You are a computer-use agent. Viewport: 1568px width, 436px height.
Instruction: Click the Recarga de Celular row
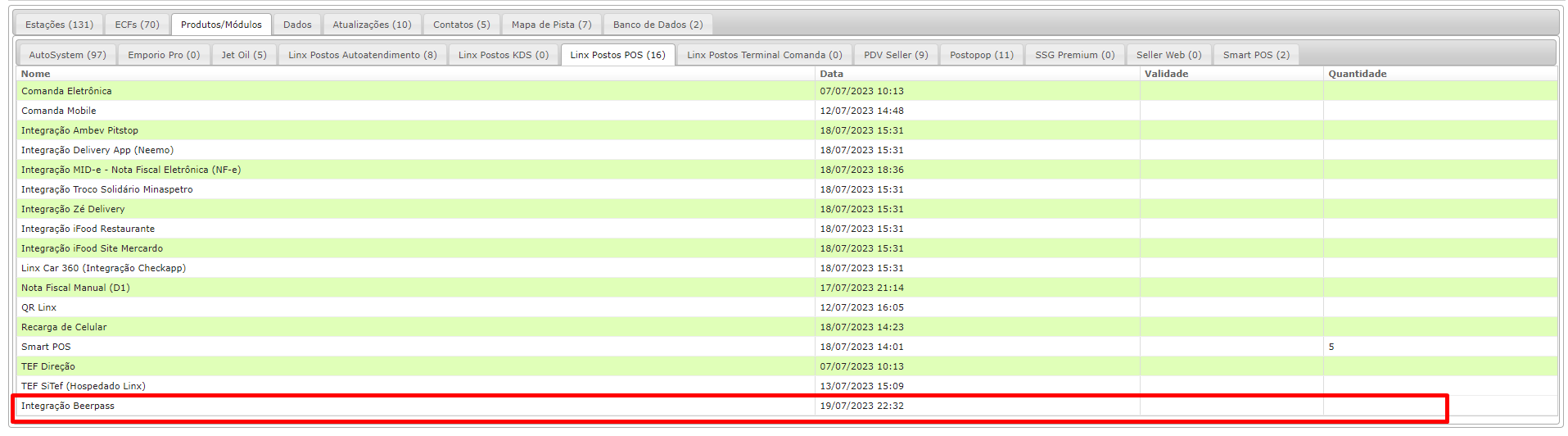point(787,327)
